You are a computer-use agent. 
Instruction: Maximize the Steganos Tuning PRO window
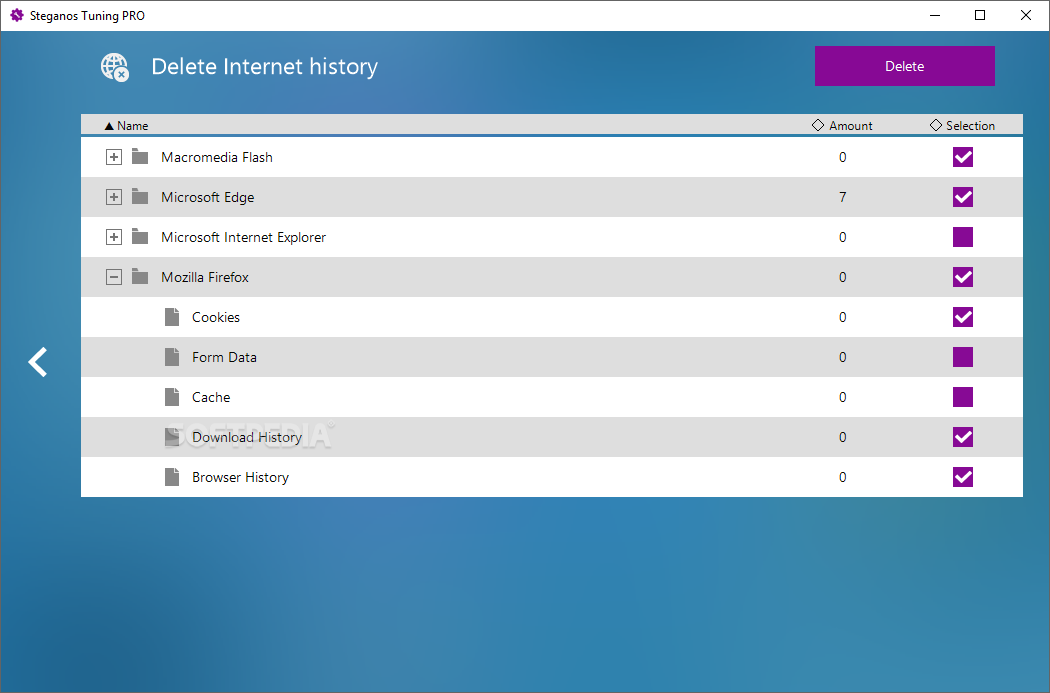tap(980, 15)
